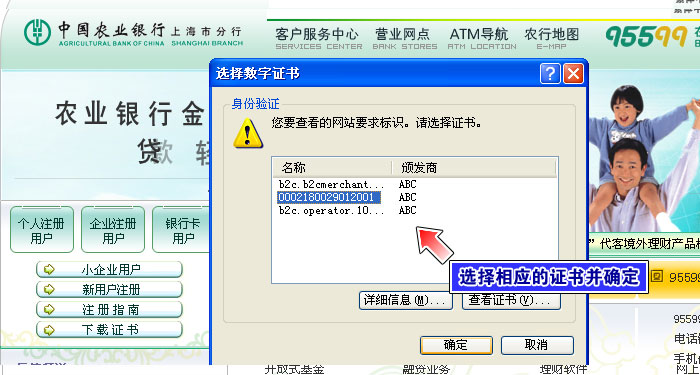Click 注册指南 link button

point(109,310)
